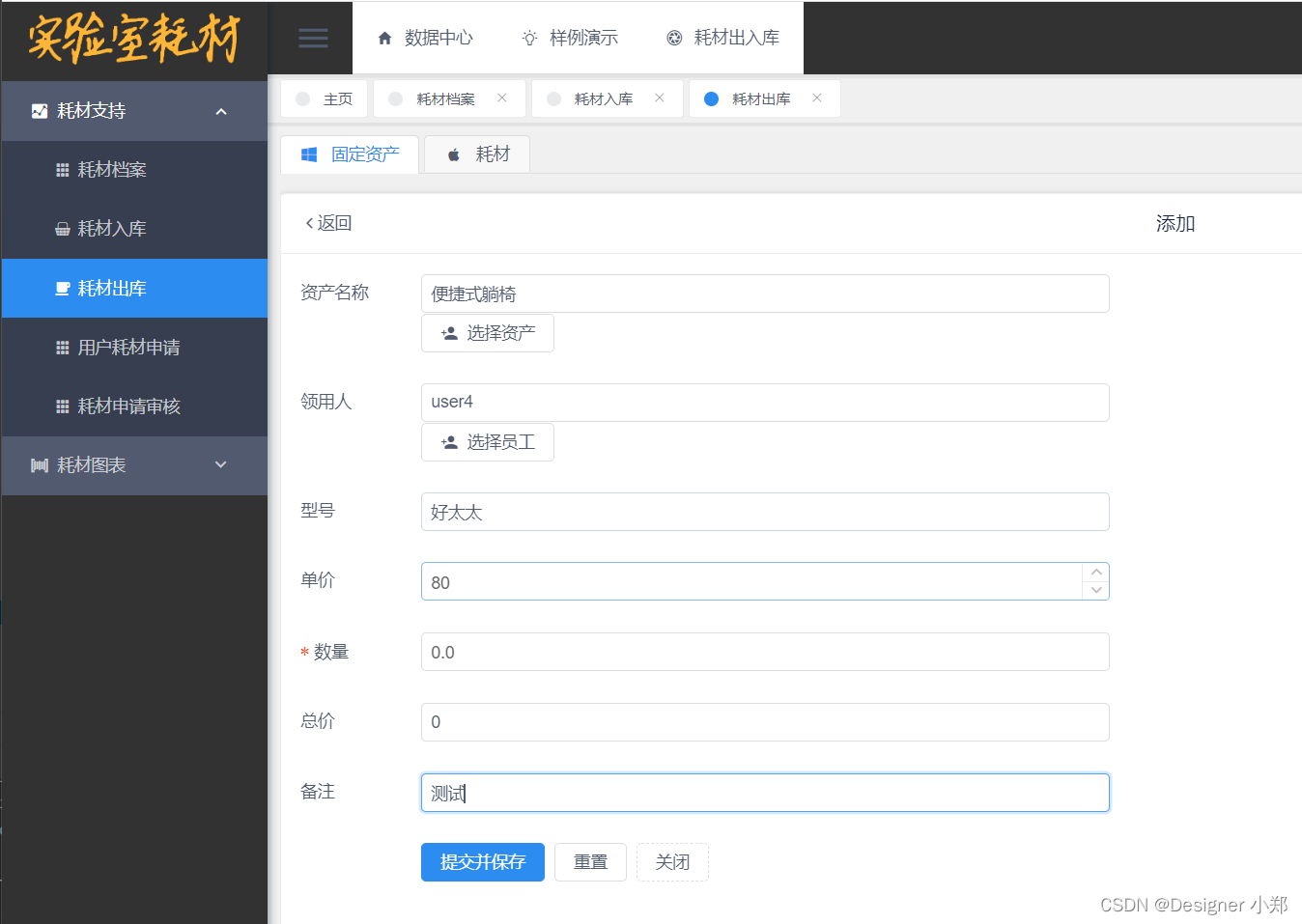1302x924 pixels.
Task: Click the 关闭 button
Action: (672, 862)
